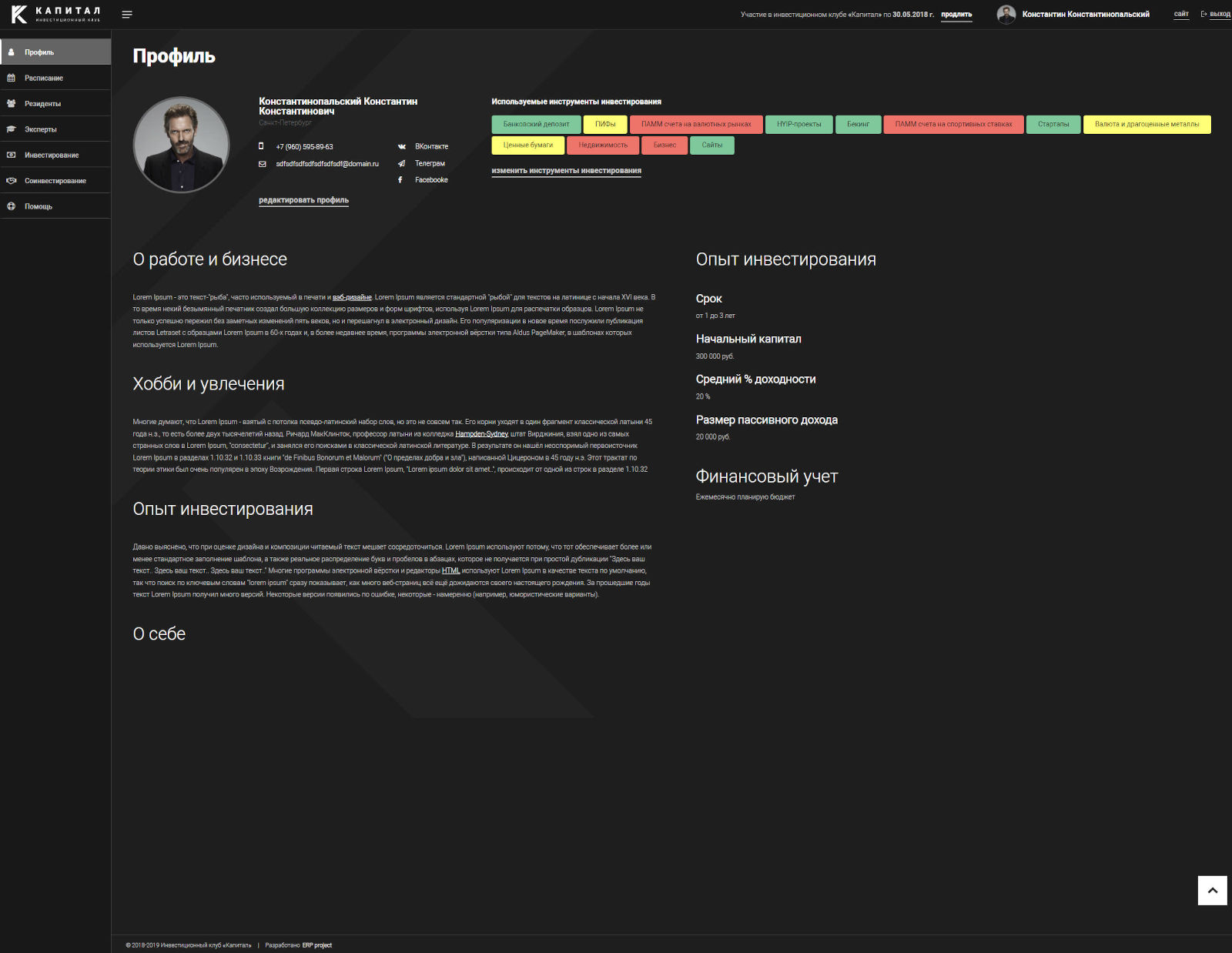This screenshot has width=1232, height=953.
Task: Open the Резиденты sidebar section
Action: tap(42, 104)
